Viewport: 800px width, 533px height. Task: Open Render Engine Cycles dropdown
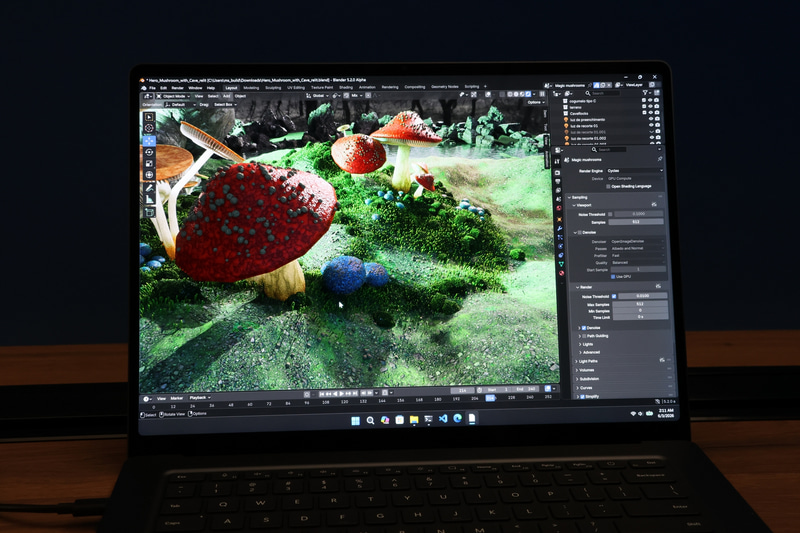(635, 170)
